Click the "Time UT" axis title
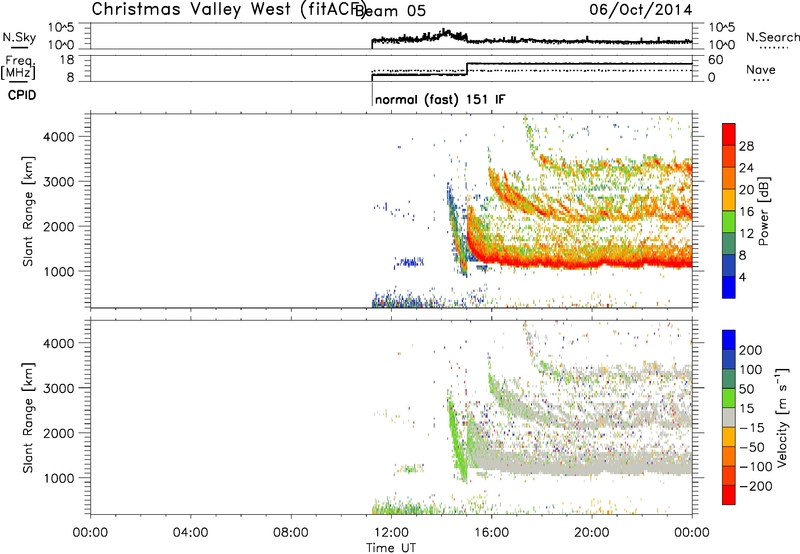The width and height of the screenshot is (800, 554). [391, 548]
